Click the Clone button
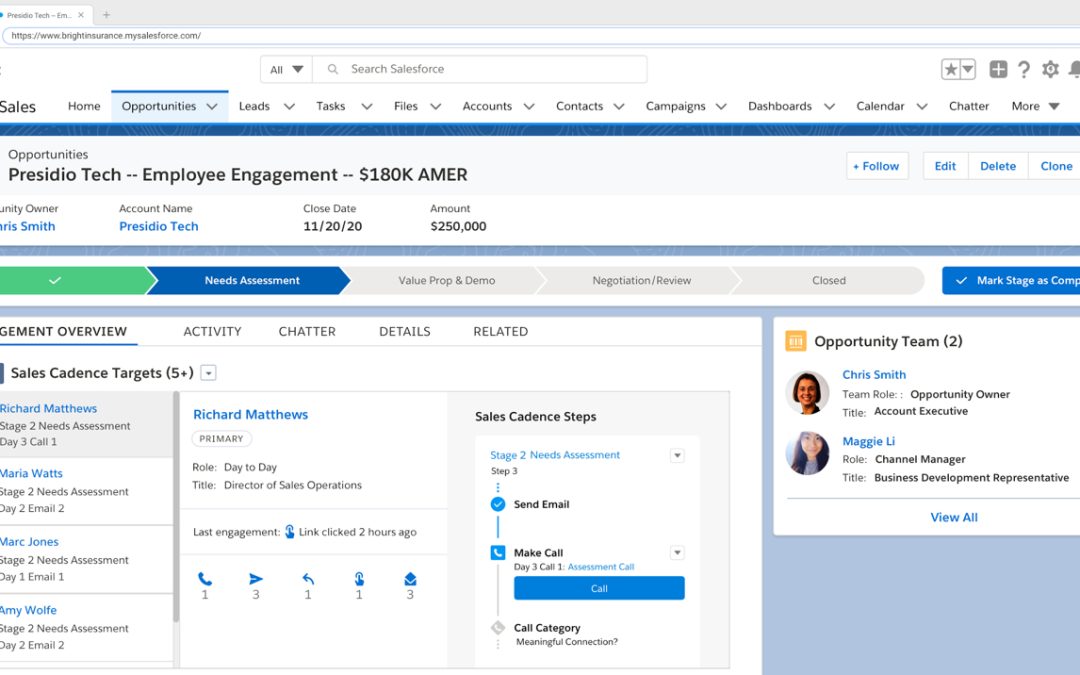The image size is (1080, 675). 1056,166
